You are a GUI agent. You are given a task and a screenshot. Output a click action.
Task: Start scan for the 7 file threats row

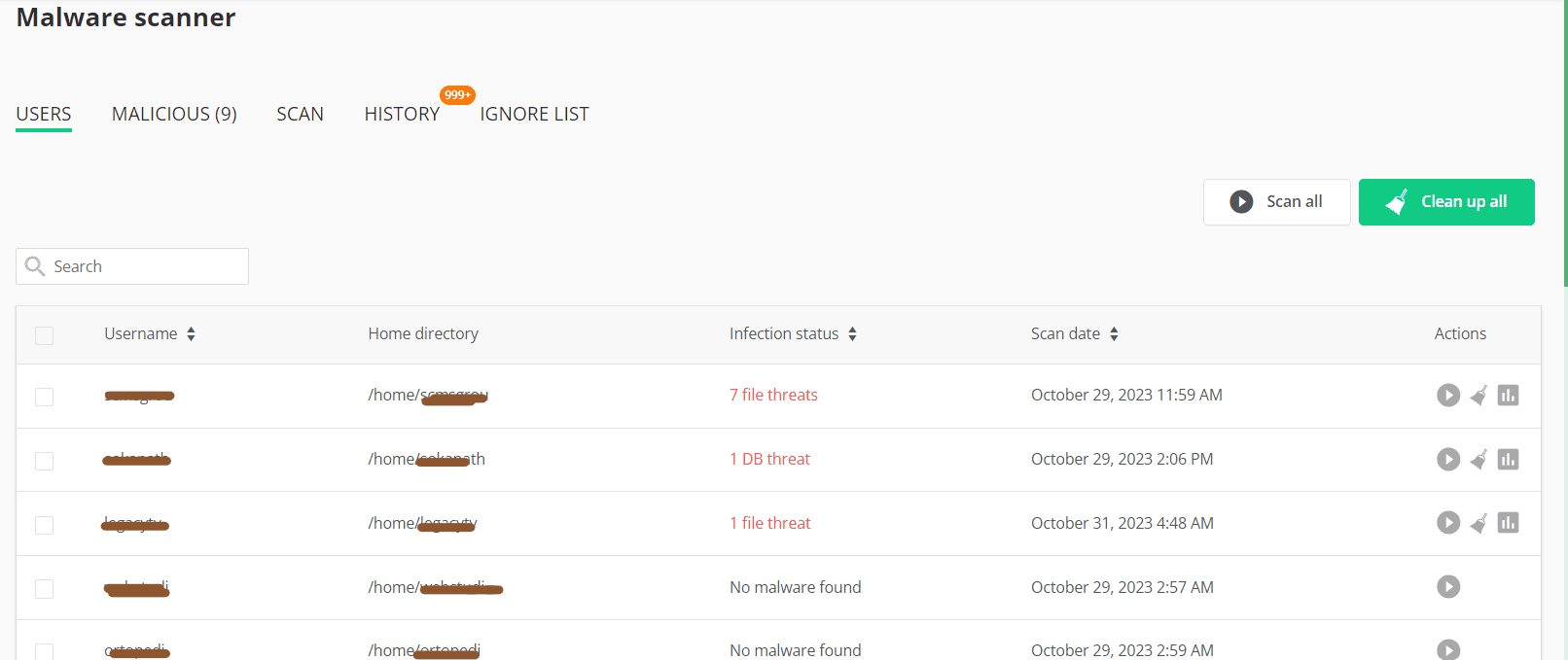(x=1448, y=396)
